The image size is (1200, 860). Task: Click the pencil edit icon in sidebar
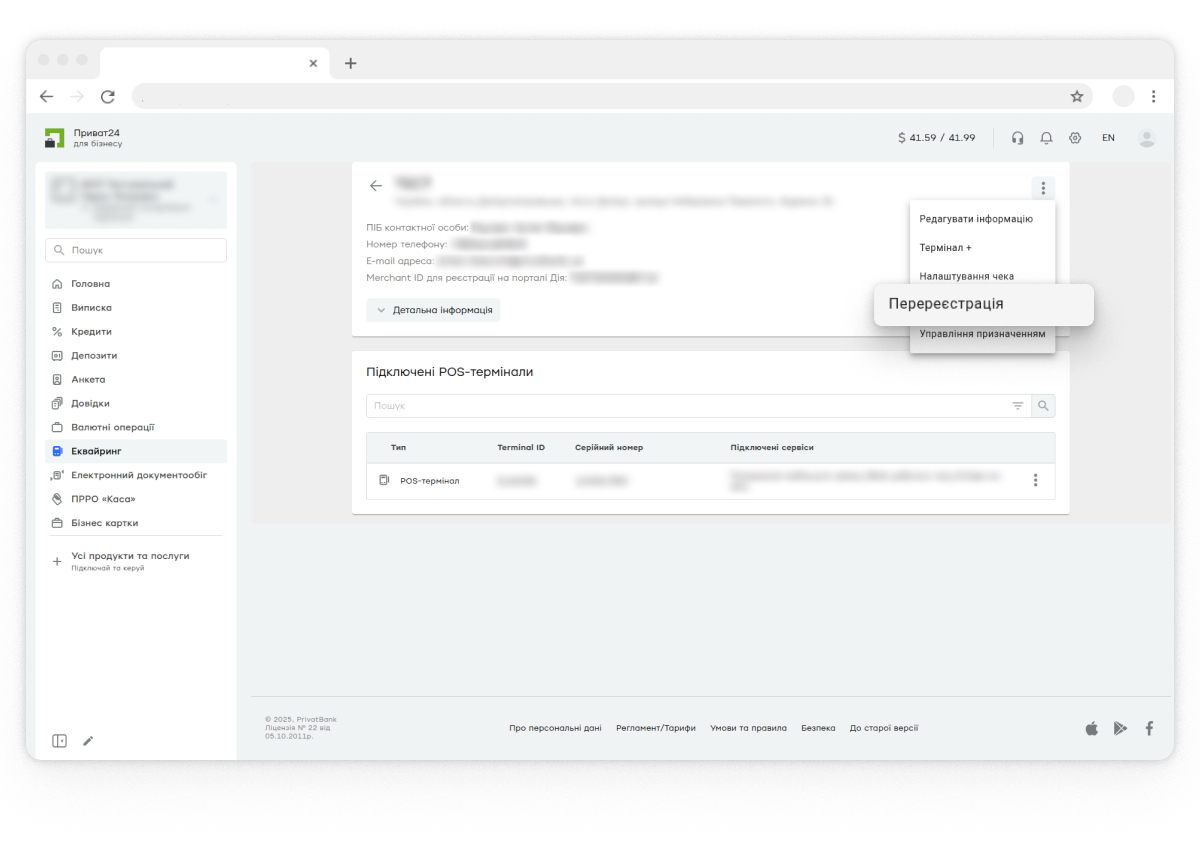[x=88, y=741]
